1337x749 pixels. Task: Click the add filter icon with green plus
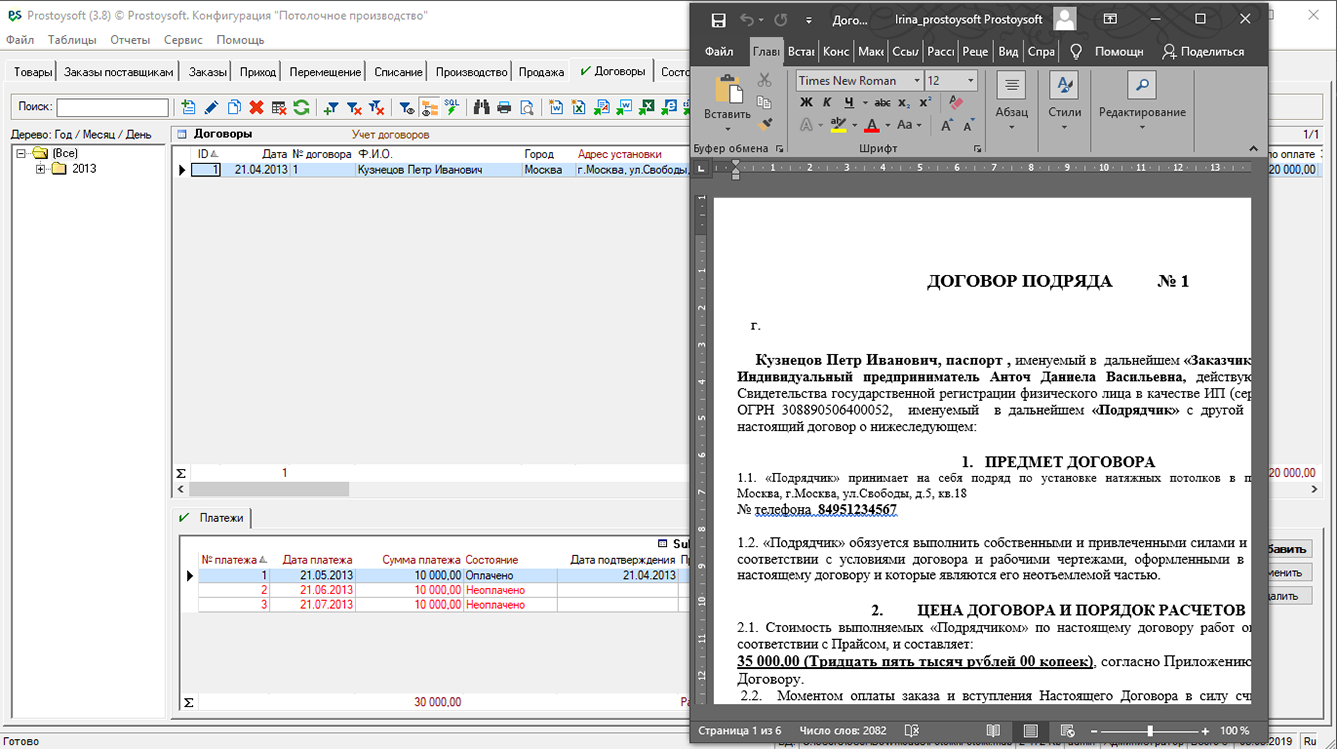click(x=331, y=107)
